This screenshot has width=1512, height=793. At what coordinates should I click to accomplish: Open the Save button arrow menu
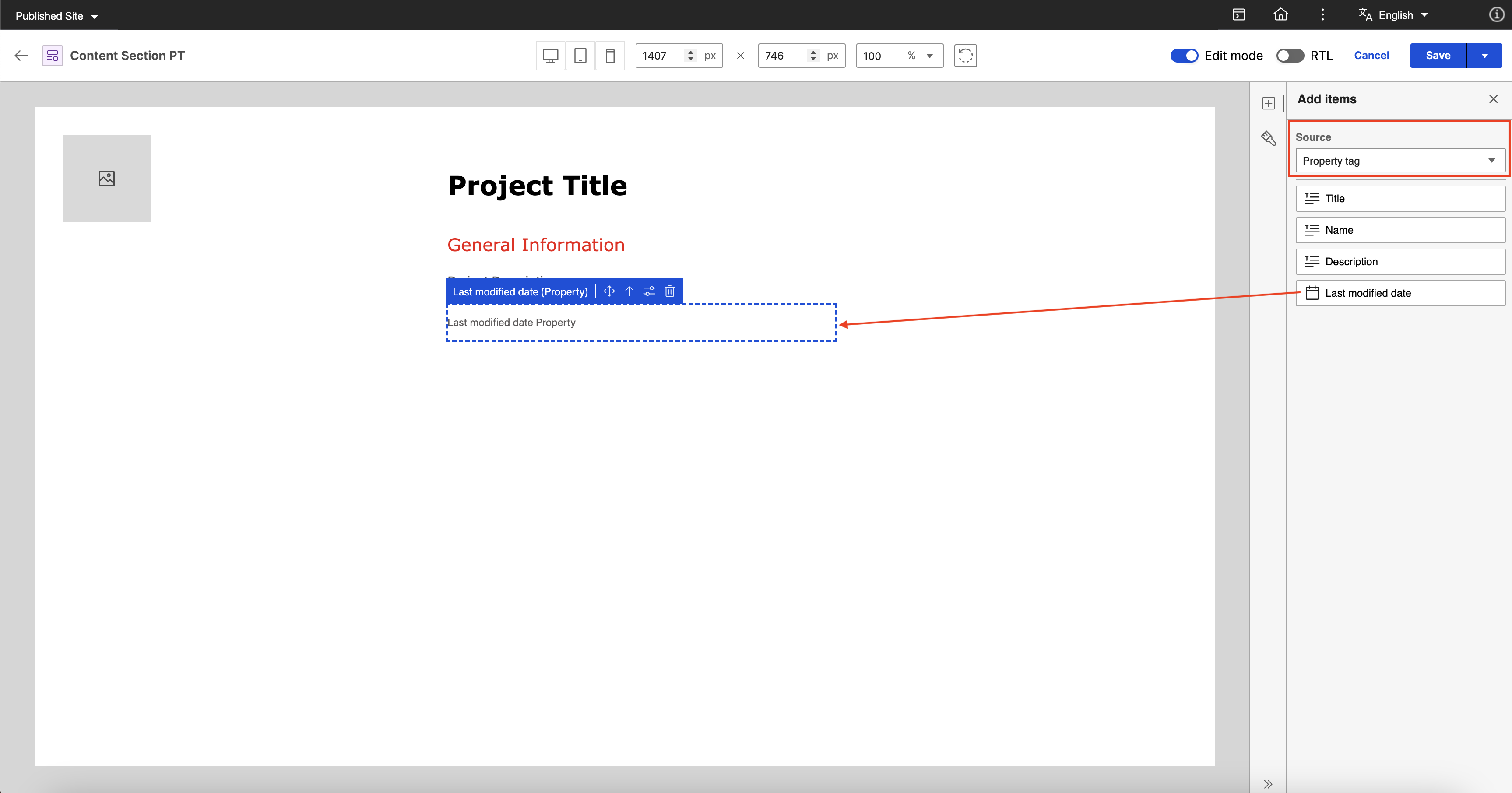coord(1484,56)
